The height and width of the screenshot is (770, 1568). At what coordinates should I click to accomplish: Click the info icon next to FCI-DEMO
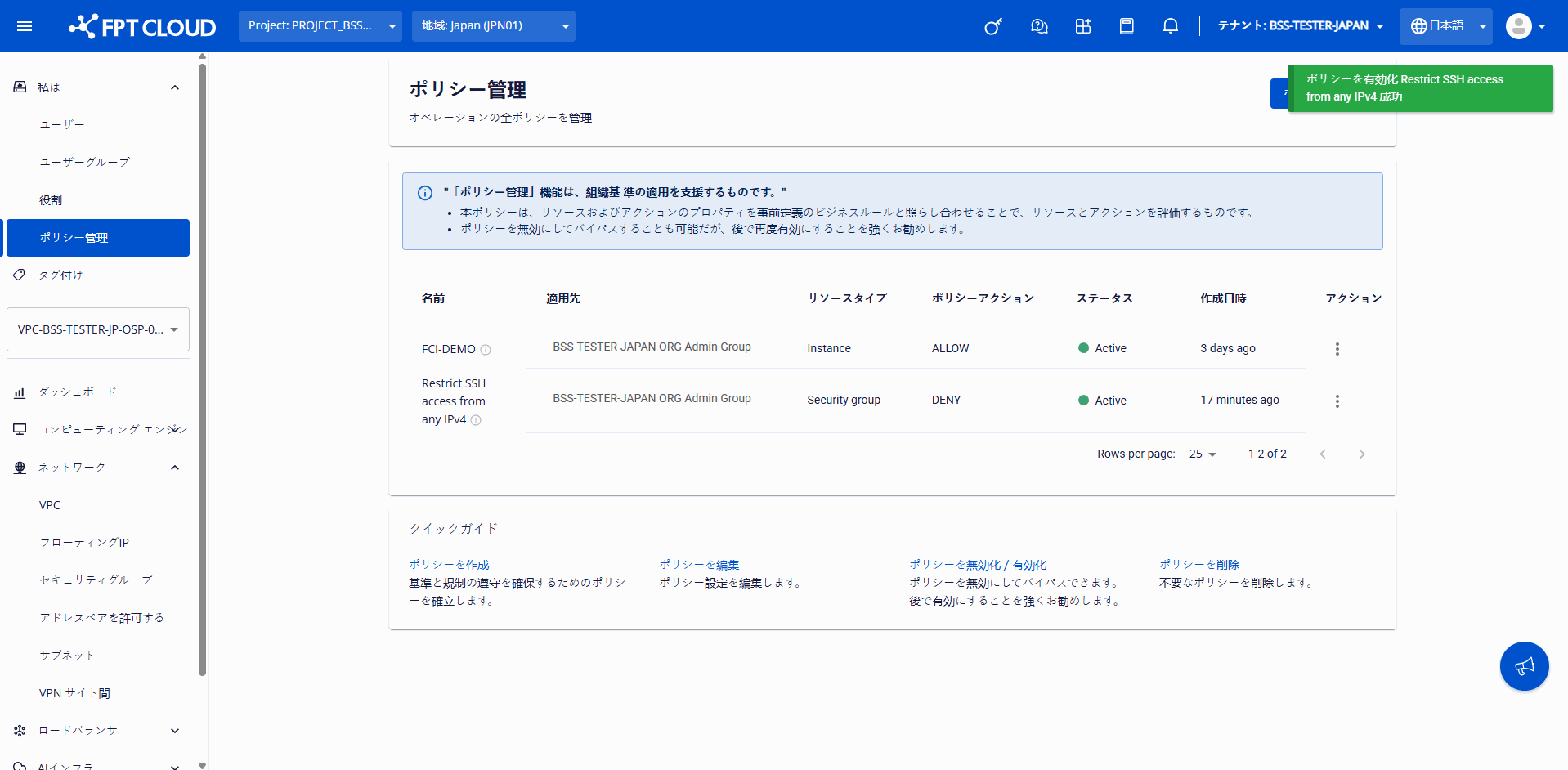point(486,350)
